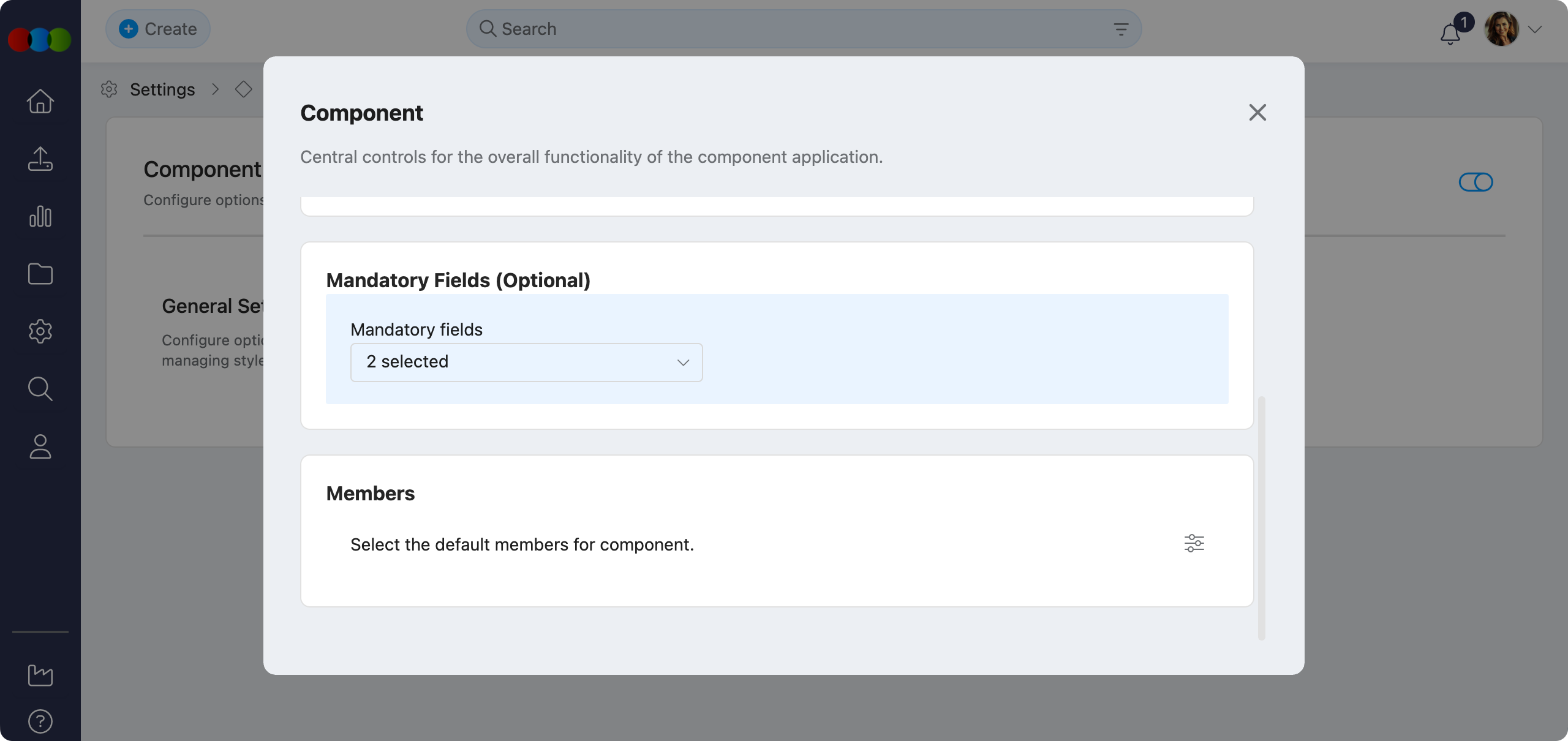Click the dialog vertical scrollbar

pyautogui.click(x=1261, y=517)
